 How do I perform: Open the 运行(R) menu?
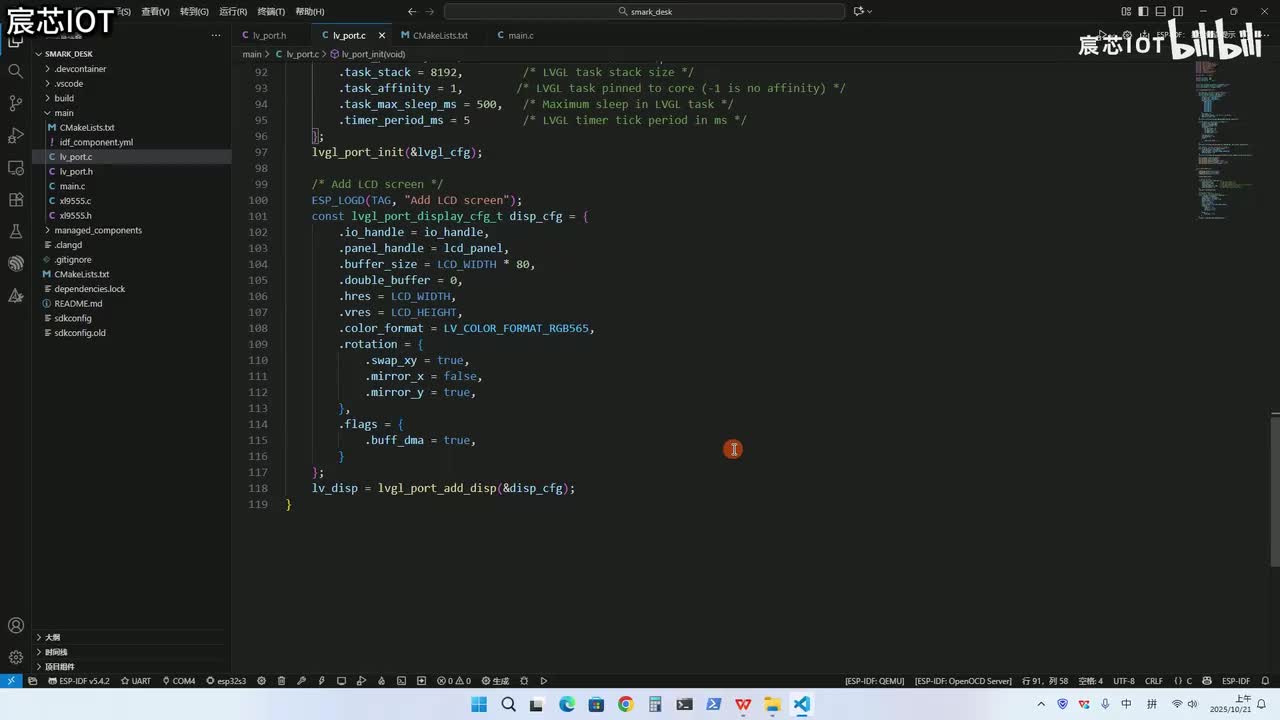pos(233,11)
